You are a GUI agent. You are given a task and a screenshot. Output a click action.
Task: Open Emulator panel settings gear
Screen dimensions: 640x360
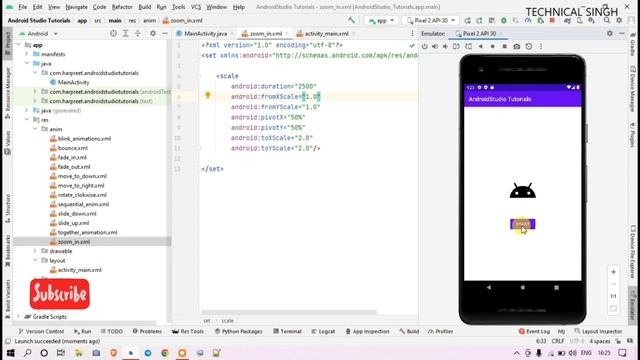tap(609, 33)
